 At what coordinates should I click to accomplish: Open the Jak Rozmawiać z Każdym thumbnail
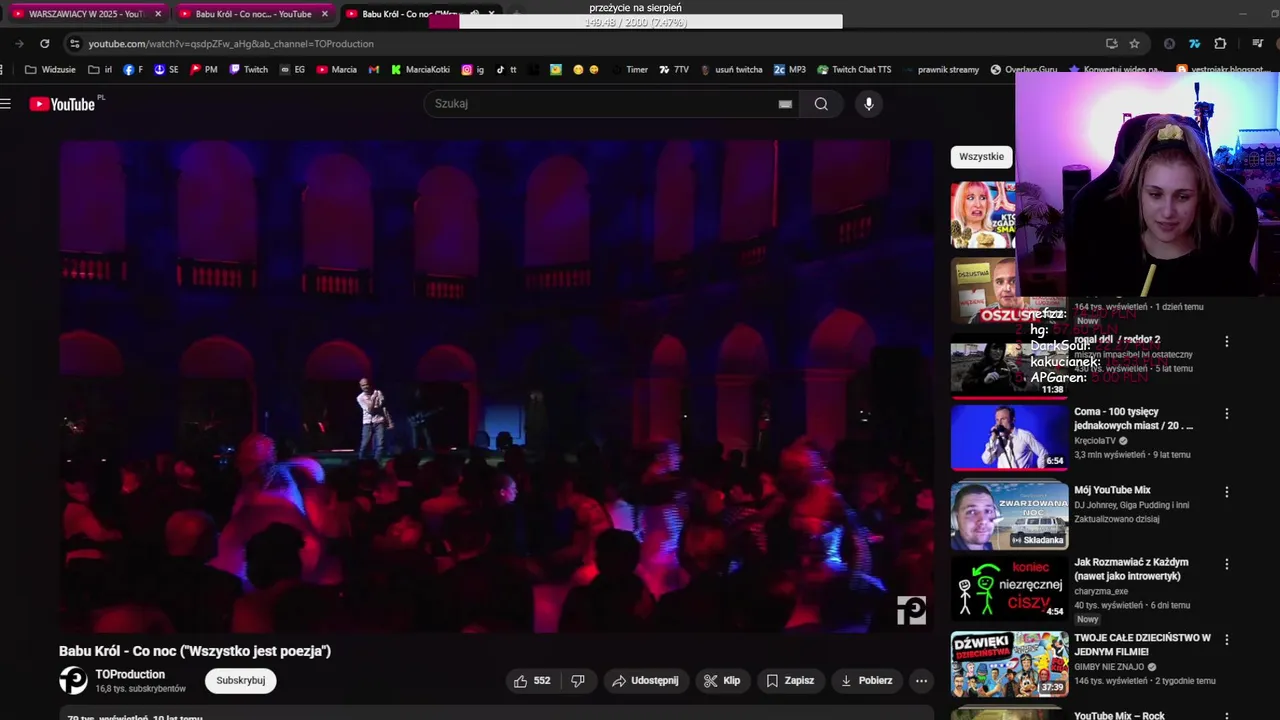point(1009,588)
